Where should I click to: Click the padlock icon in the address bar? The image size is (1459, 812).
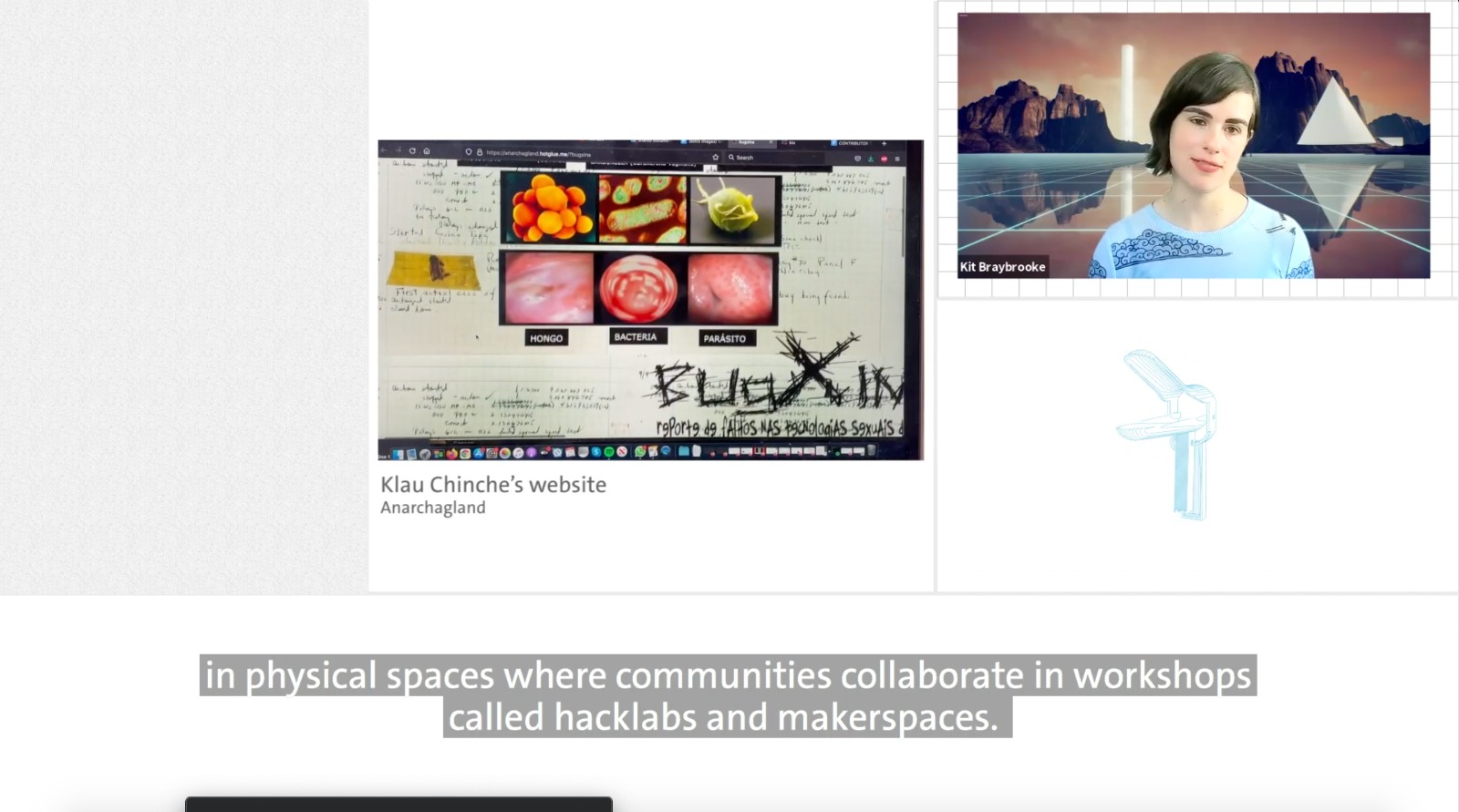point(480,152)
